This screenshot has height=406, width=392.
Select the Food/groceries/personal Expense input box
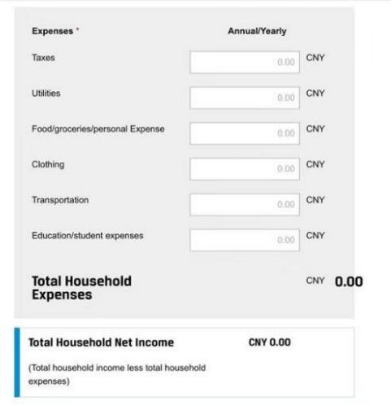[245, 133]
